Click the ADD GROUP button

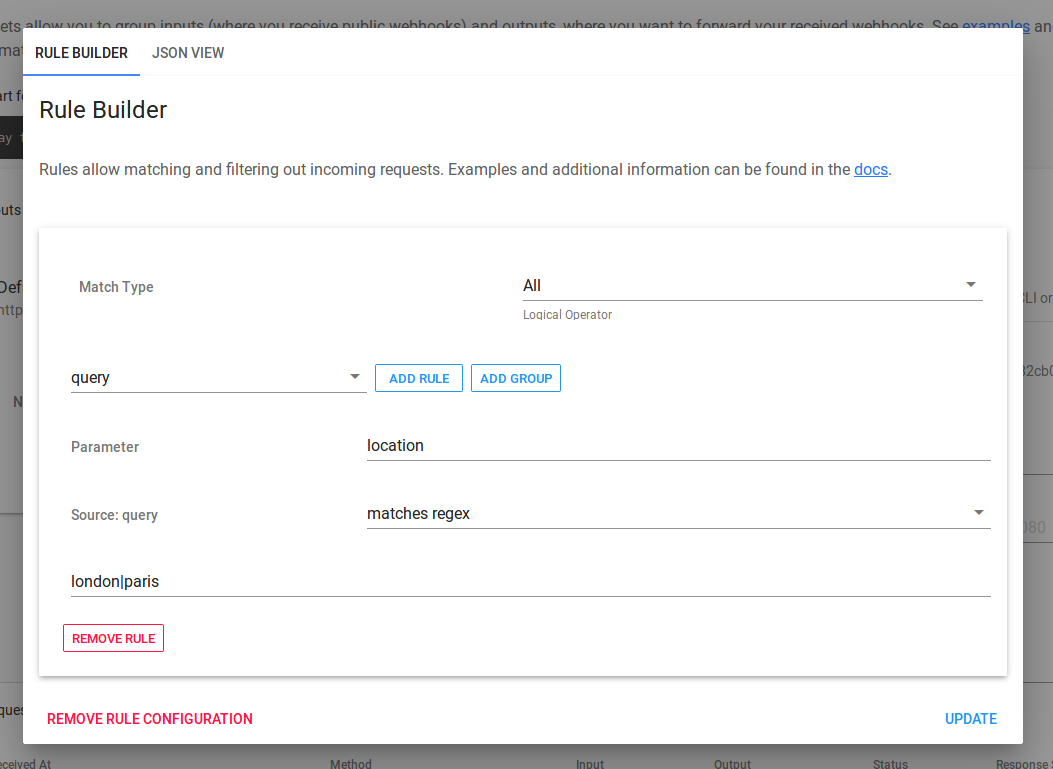[515, 378]
